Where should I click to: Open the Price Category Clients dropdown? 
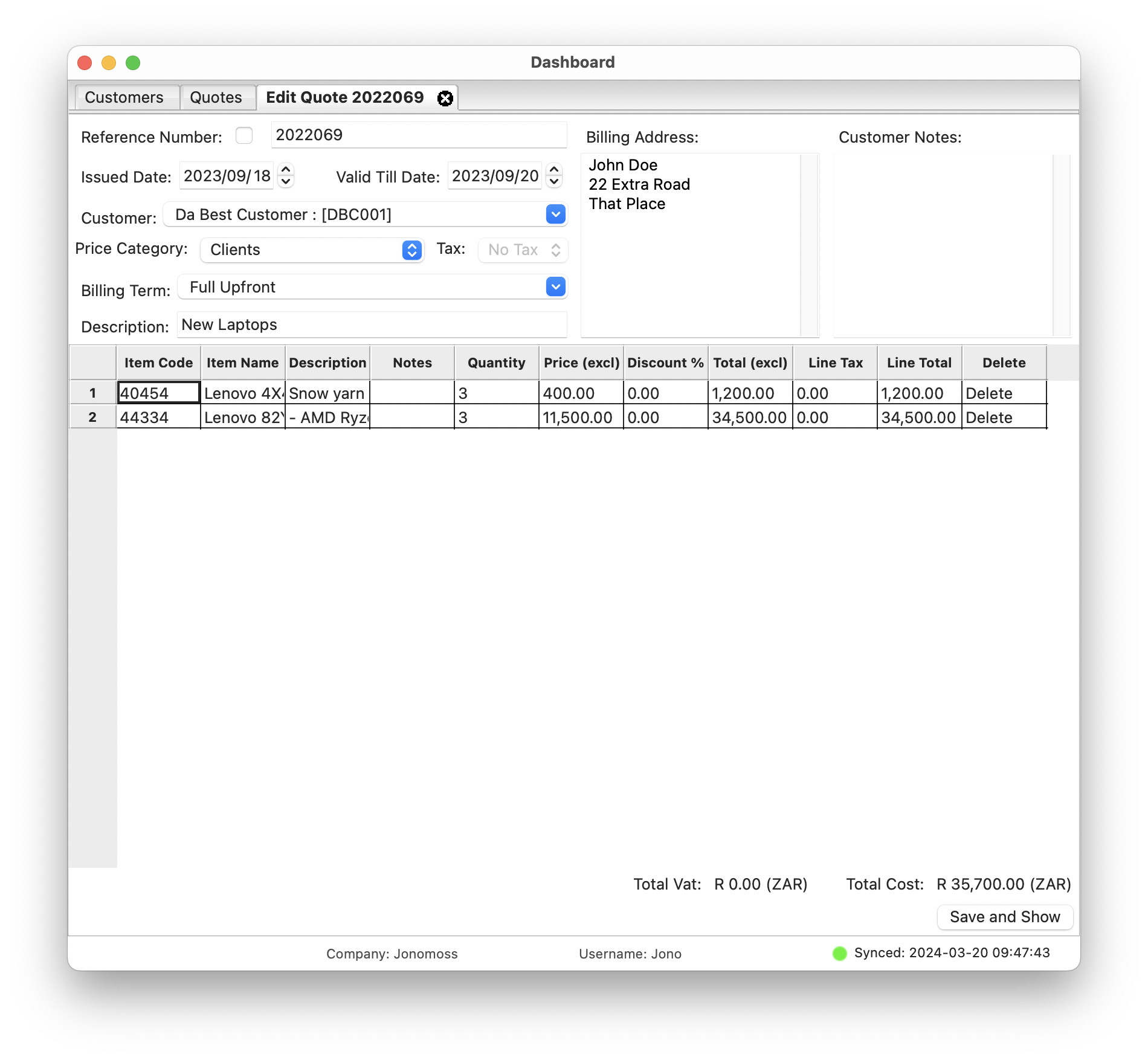(312, 250)
